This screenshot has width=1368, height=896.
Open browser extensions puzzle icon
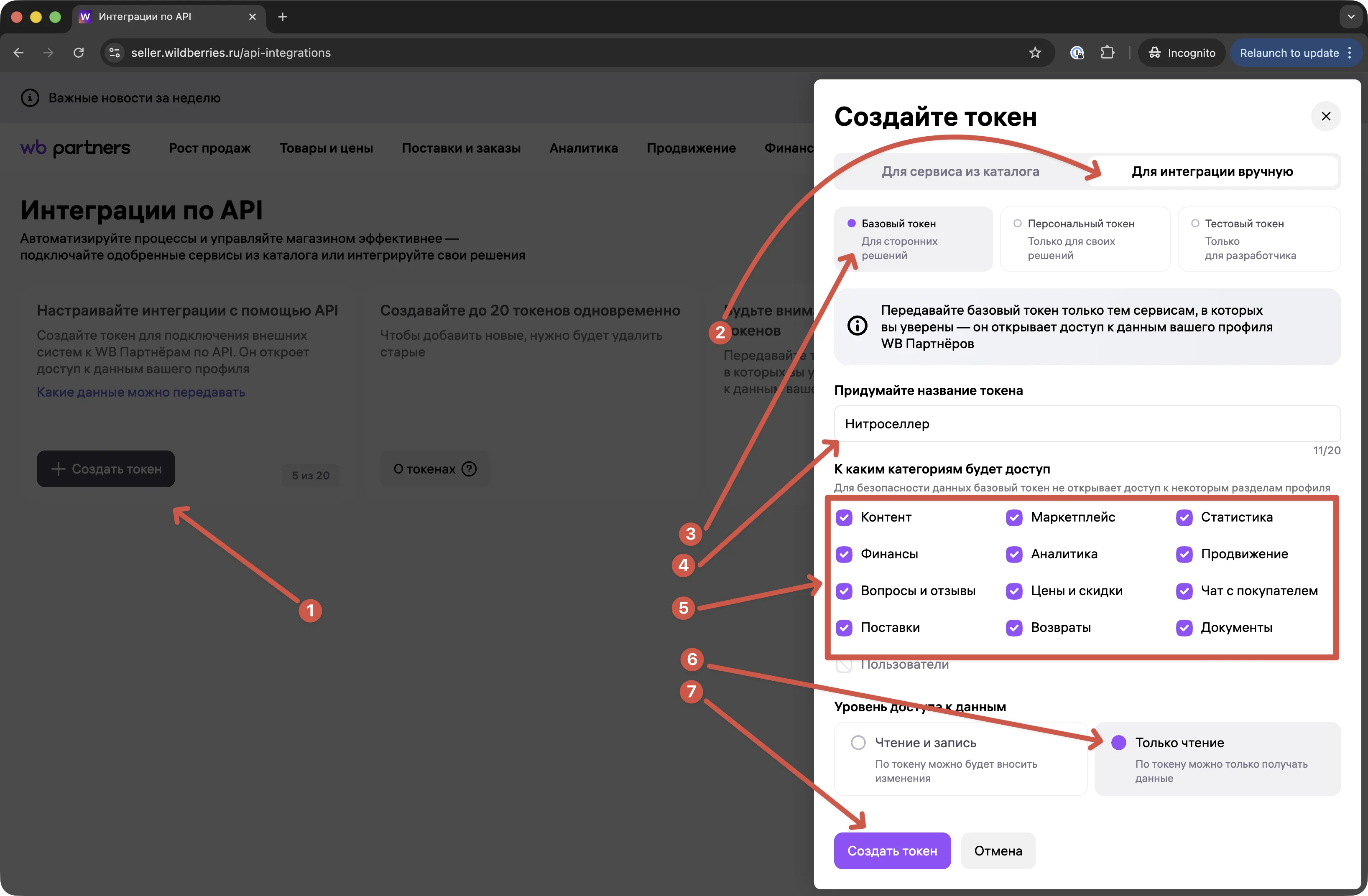[1107, 52]
